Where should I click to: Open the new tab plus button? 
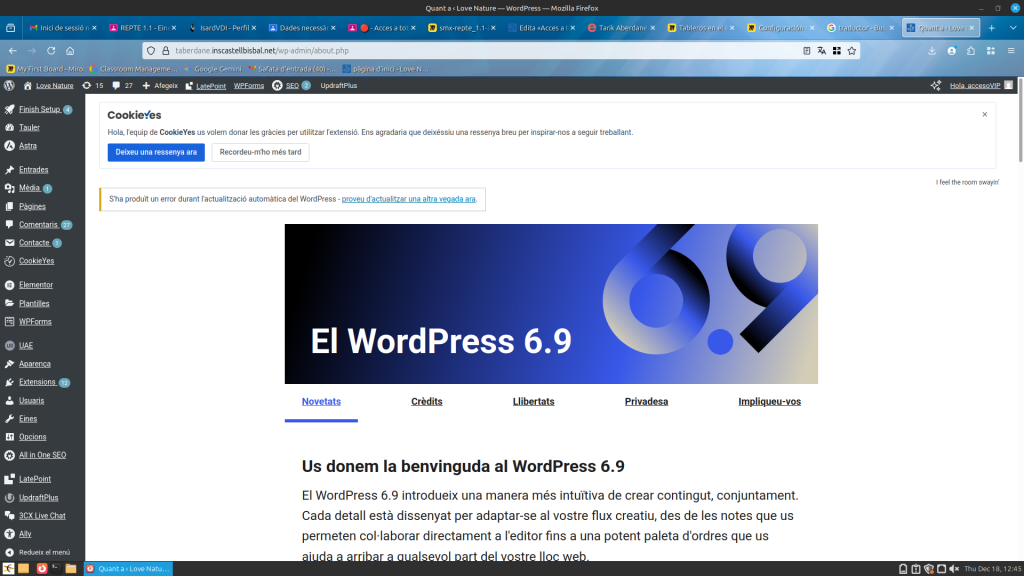coord(991,28)
